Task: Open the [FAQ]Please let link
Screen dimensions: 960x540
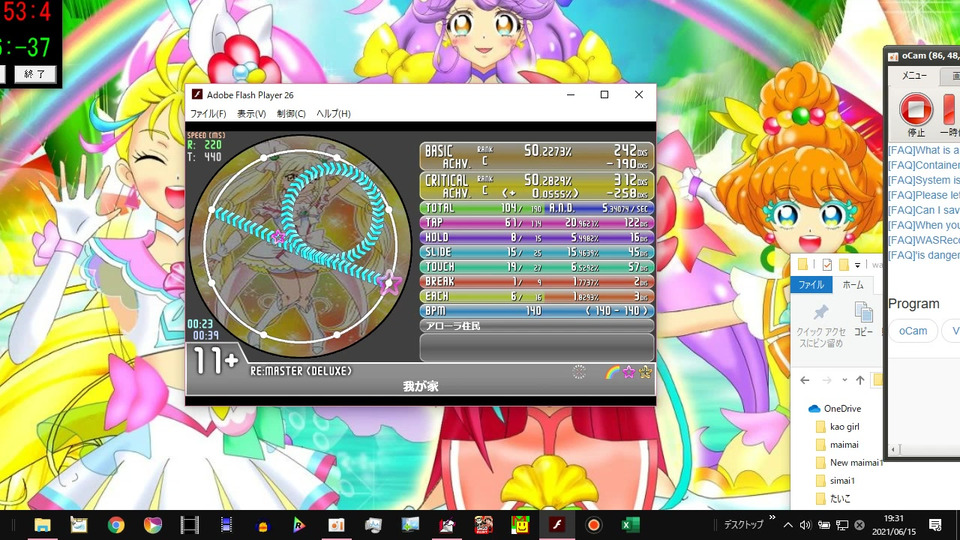Action: 924,195
